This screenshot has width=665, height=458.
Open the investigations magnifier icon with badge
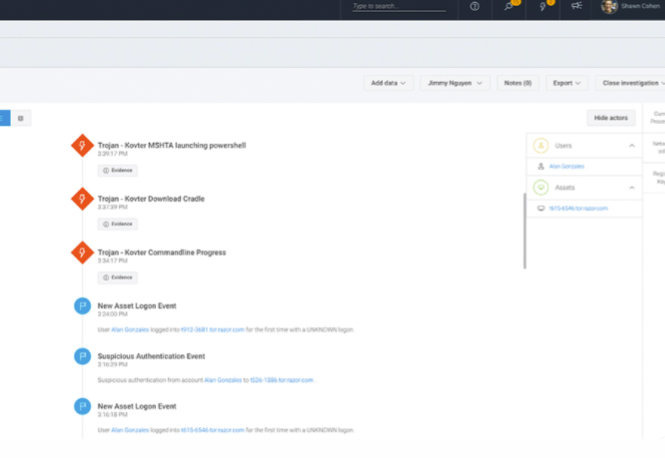pos(509,6)
